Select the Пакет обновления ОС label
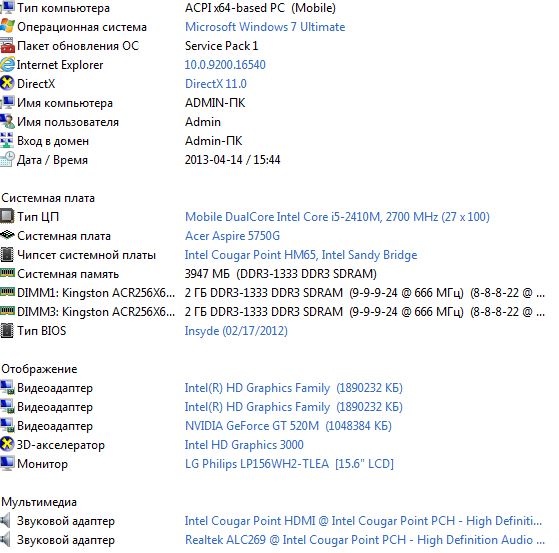559x553 pixels. [x=78, y=46]
